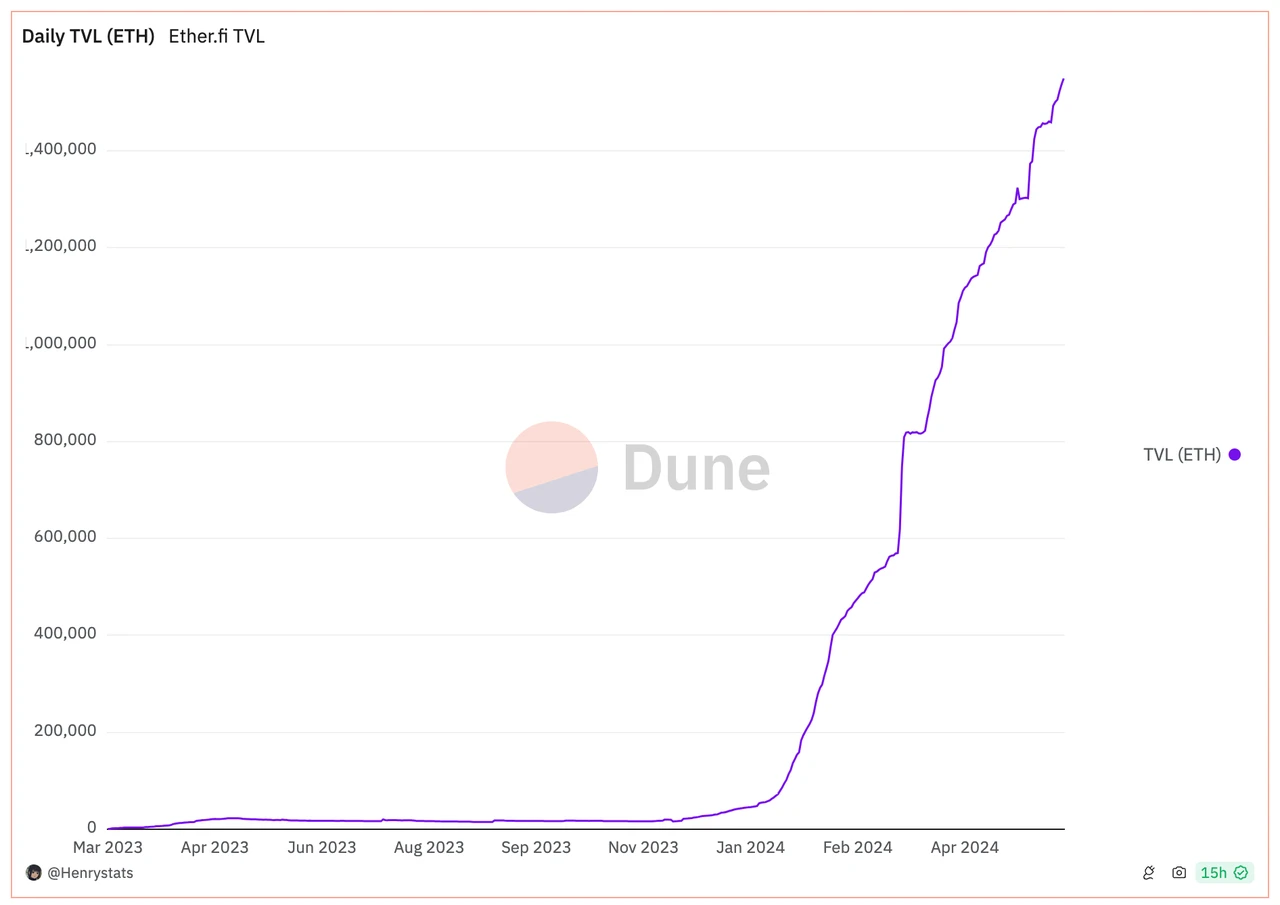The image size is (1280, 905).
Task: Open the @Henrystats author link
Action: click(89, 873)
